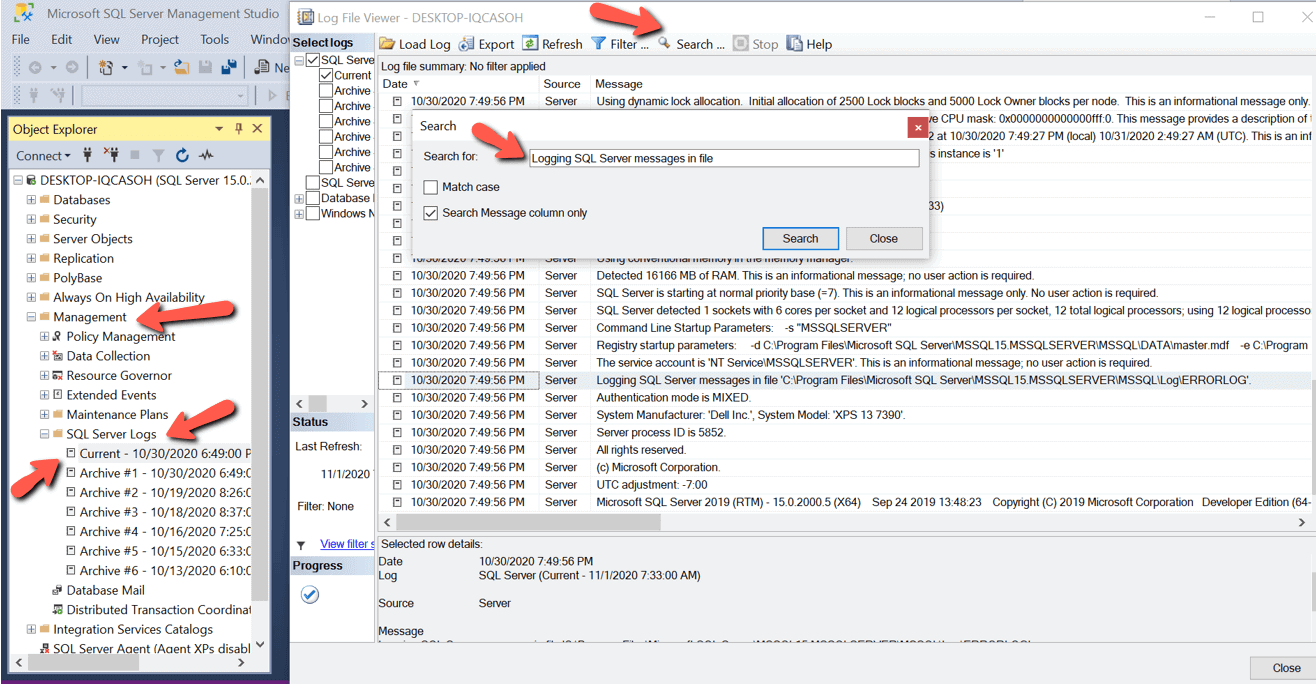Uncheck the Match case option
The image size is (1316, 684).
[431, 186]
